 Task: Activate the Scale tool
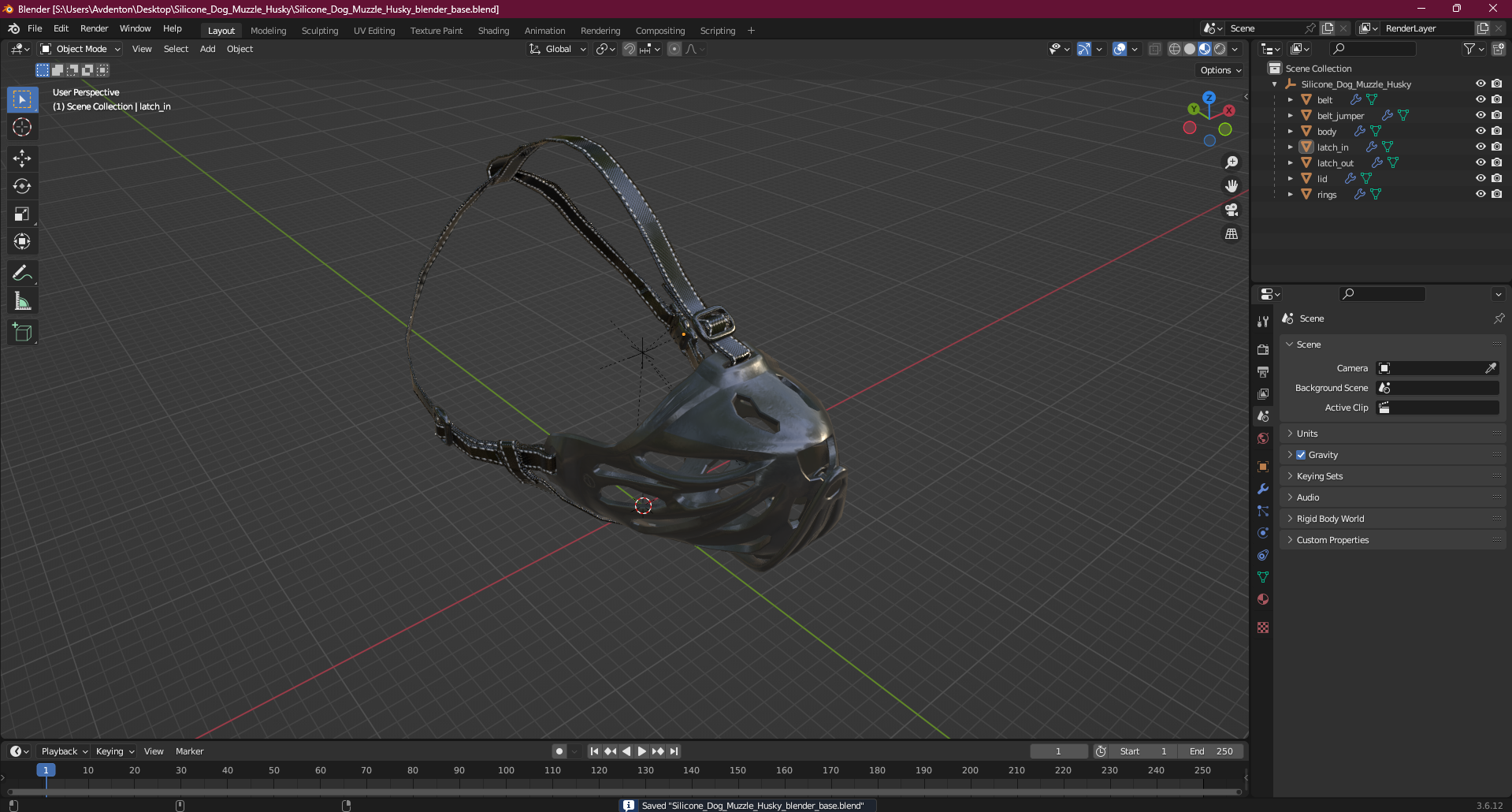point(22,214)
